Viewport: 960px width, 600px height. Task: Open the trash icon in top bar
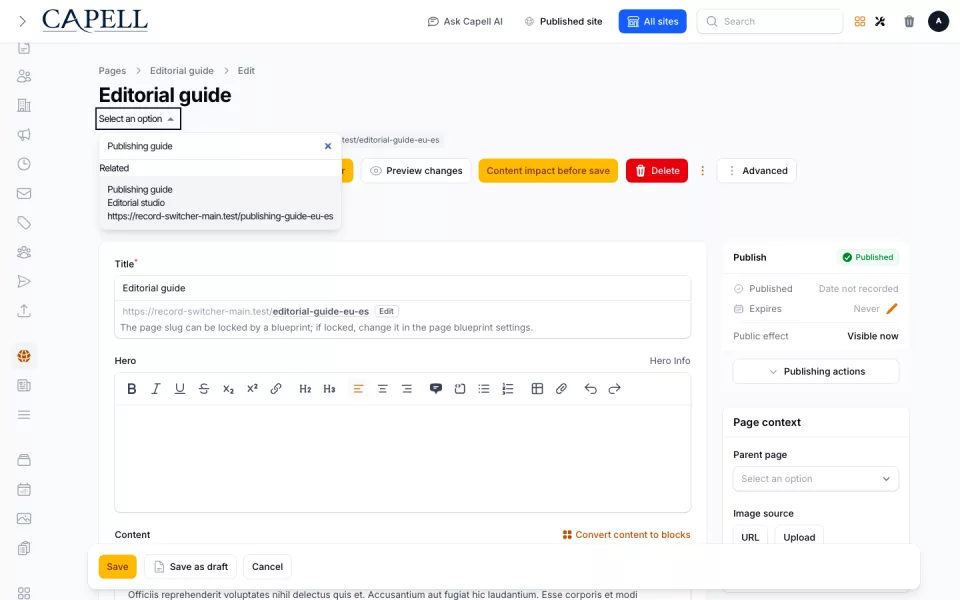(909, 21)
